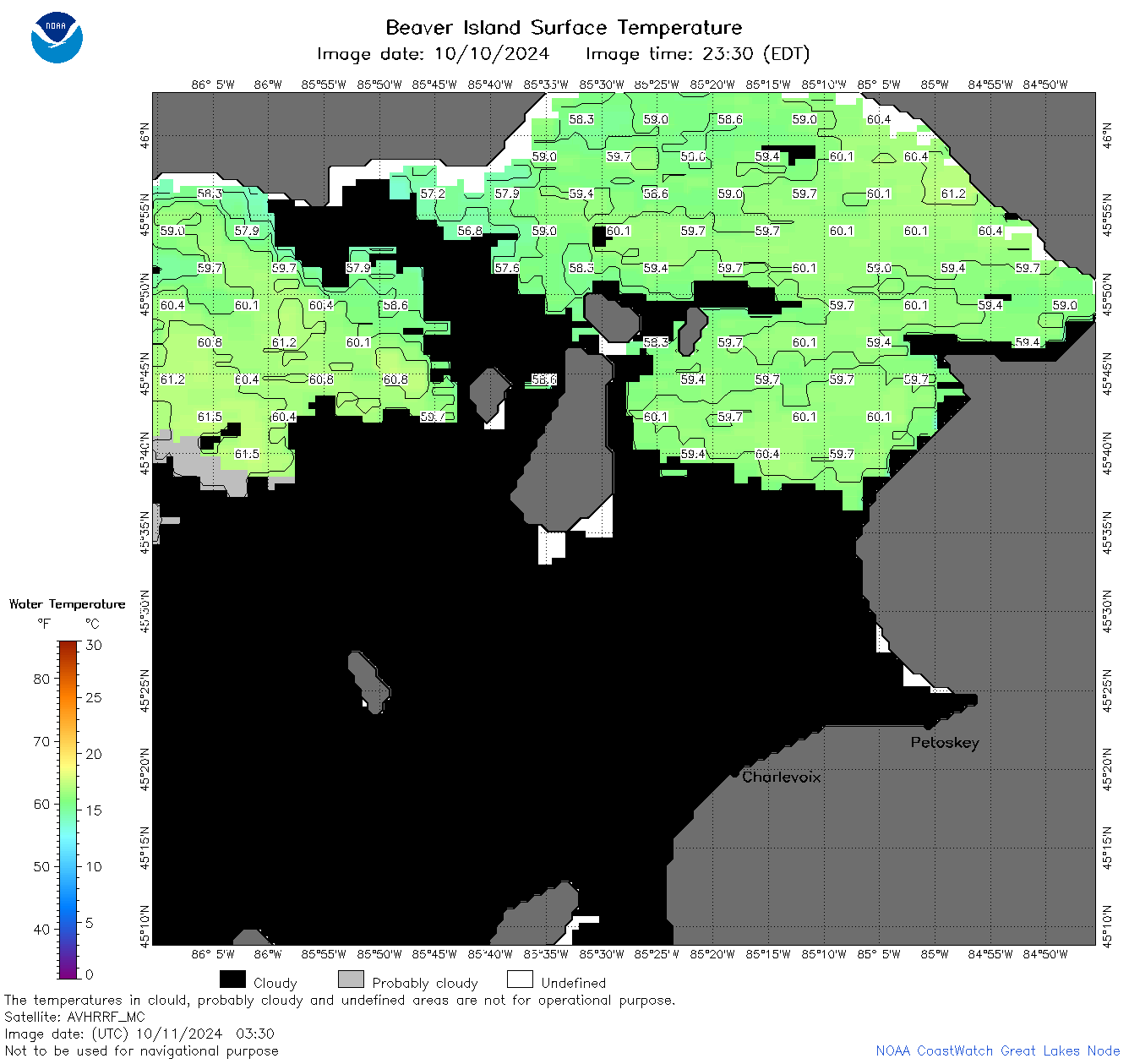Click the Not to be used for navigational purpose note
The width and height of the screenshot is (1129, 1064).
141,1050
